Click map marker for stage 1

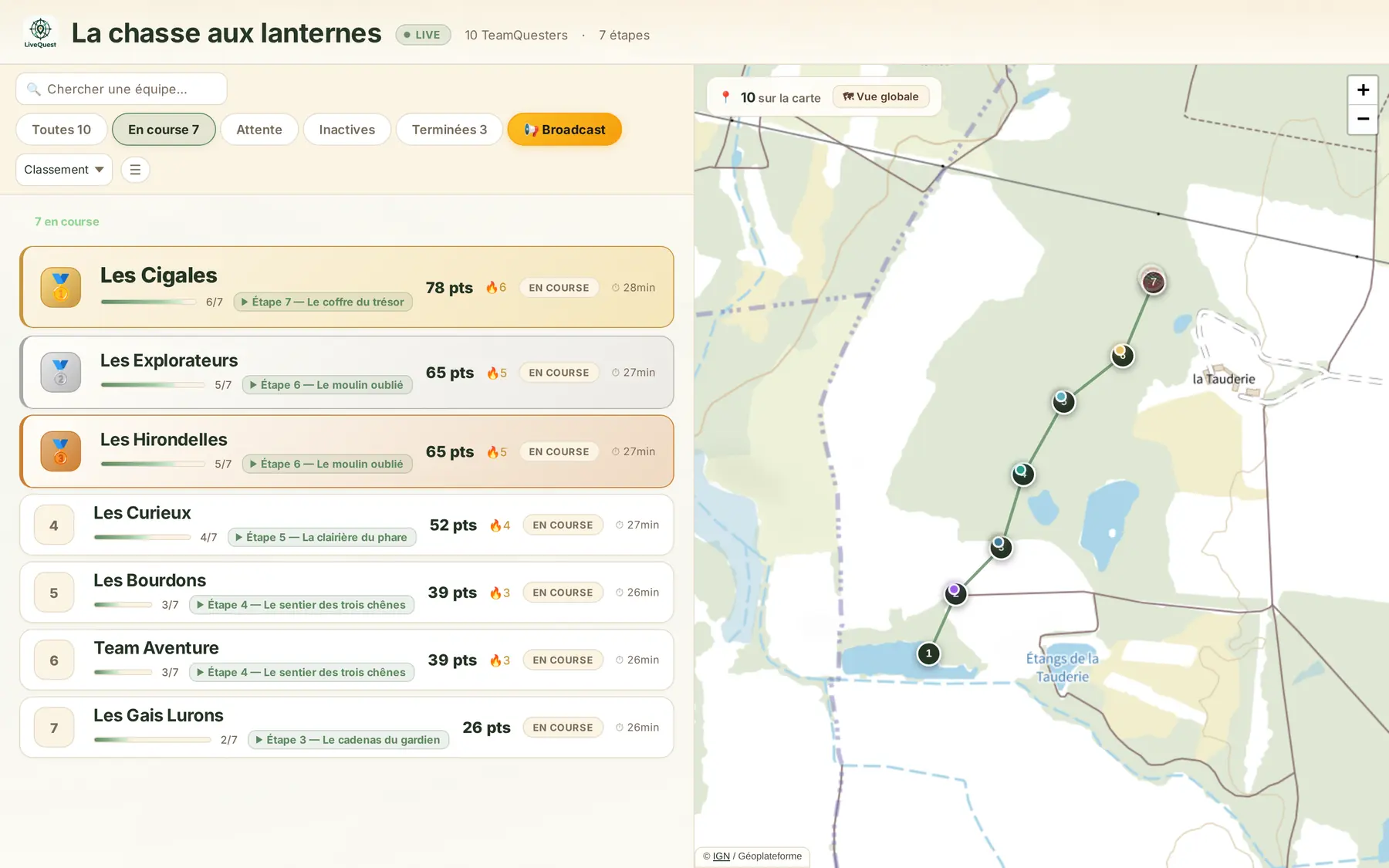pyautogui.click(x=928, y=654)
